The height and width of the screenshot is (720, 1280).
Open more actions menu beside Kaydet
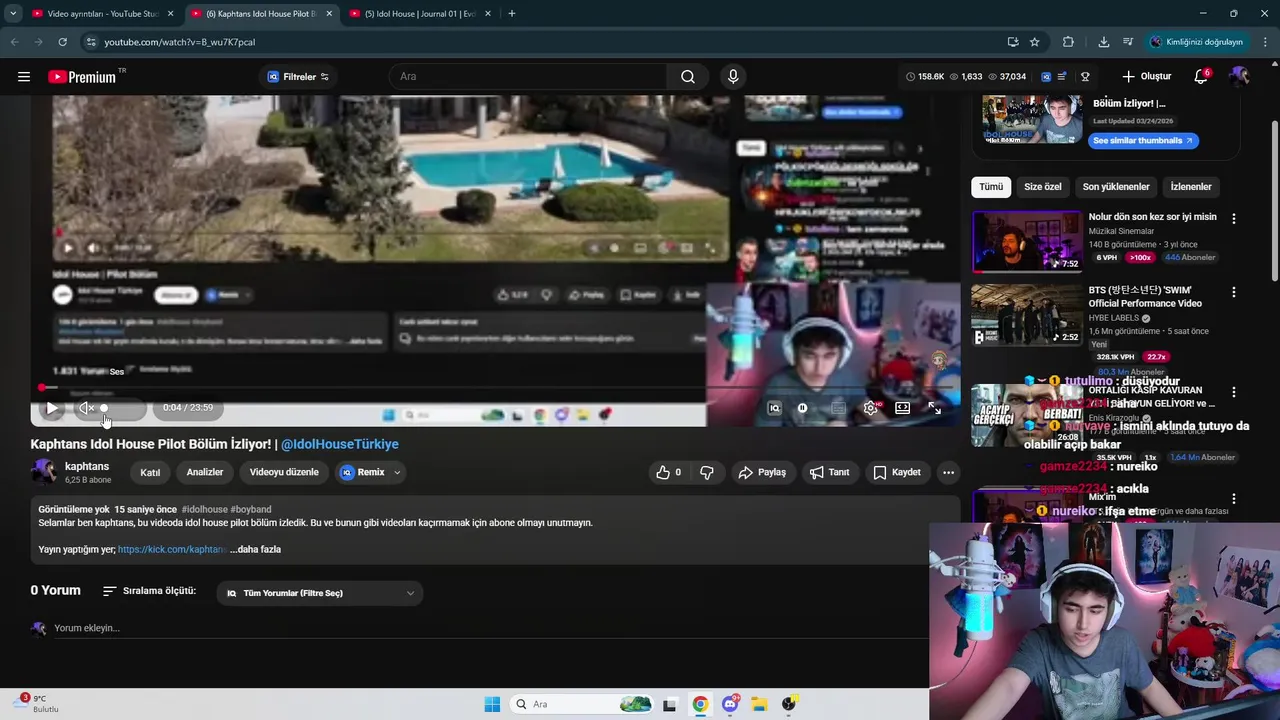948,472
